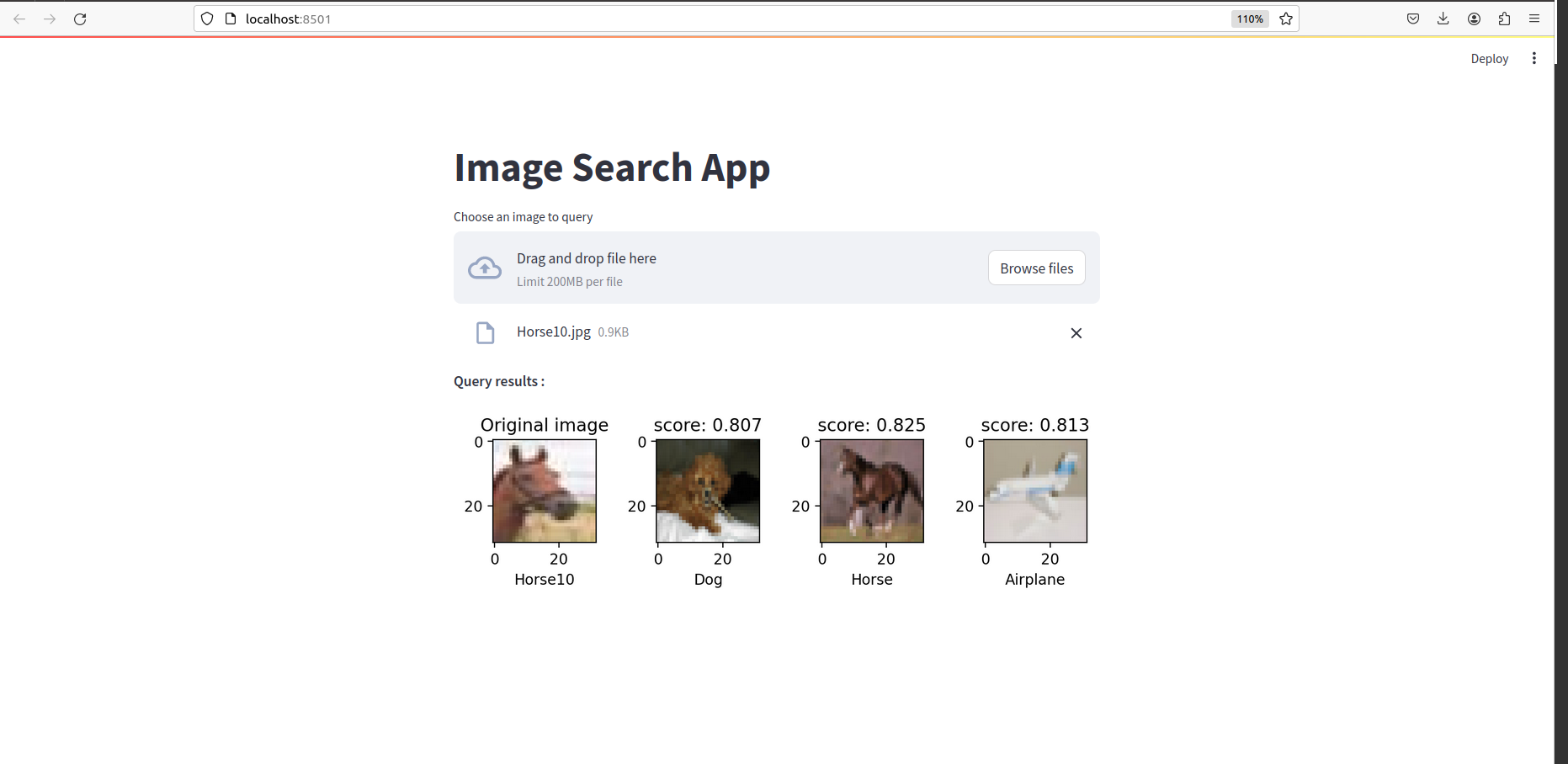Click the score: 0.807 title

coord(708,425)
